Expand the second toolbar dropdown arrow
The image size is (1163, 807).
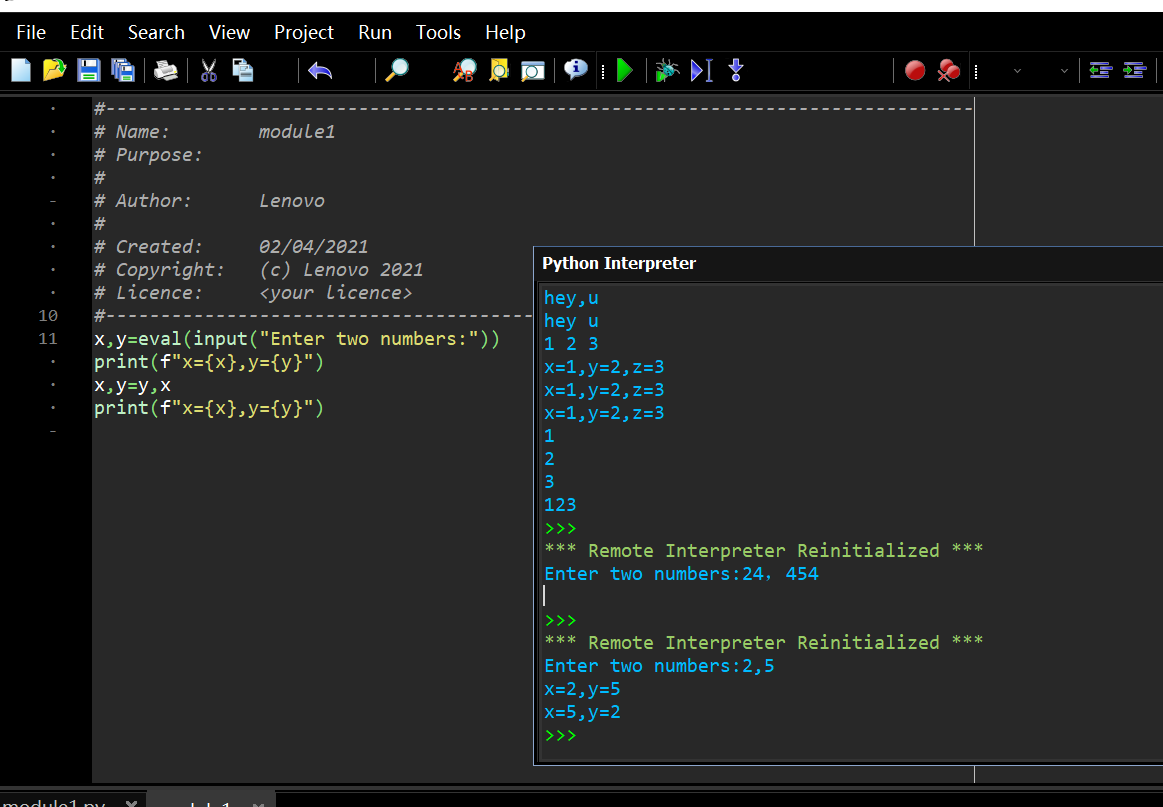[1064, 71]
